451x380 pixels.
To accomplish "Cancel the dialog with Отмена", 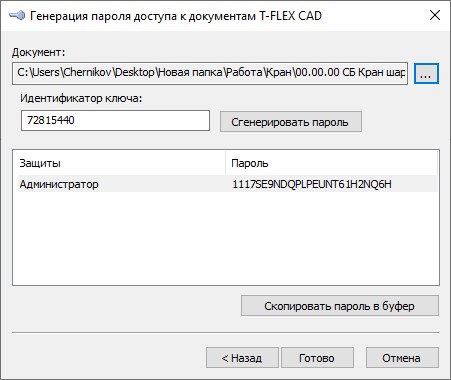I will (x=402, y=358).
